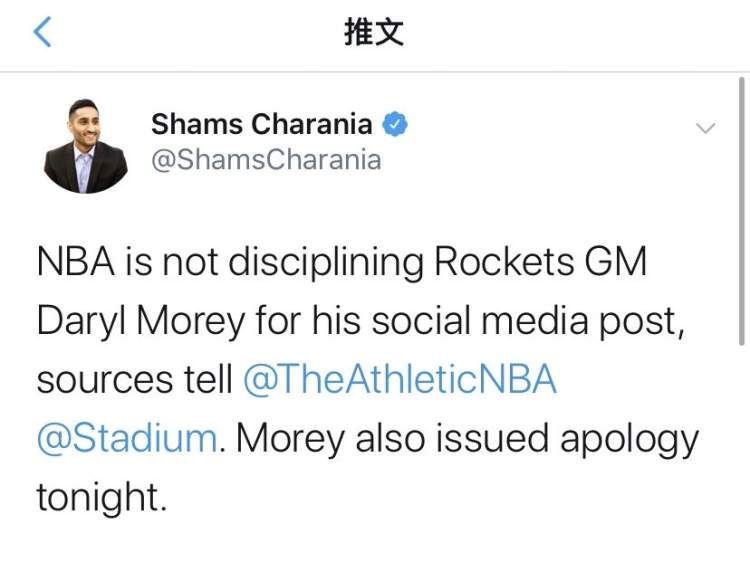Click the word 'sources' in the tweet

105,381
